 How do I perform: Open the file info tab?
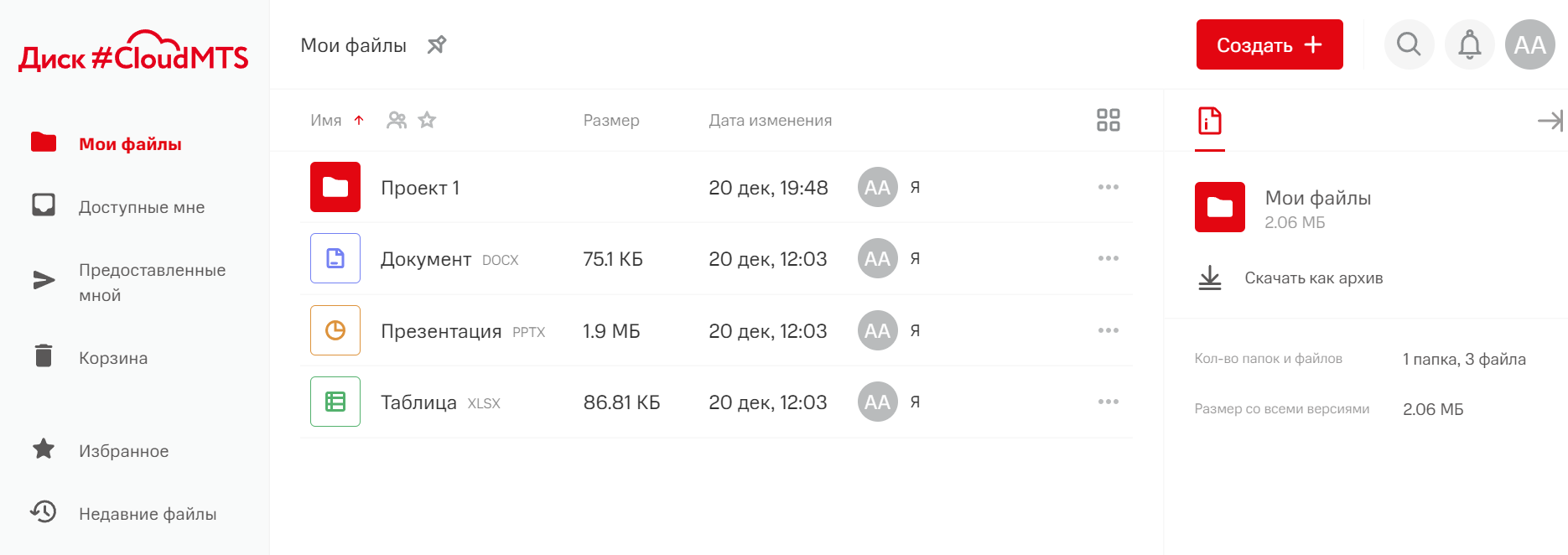click(1209, 121)
